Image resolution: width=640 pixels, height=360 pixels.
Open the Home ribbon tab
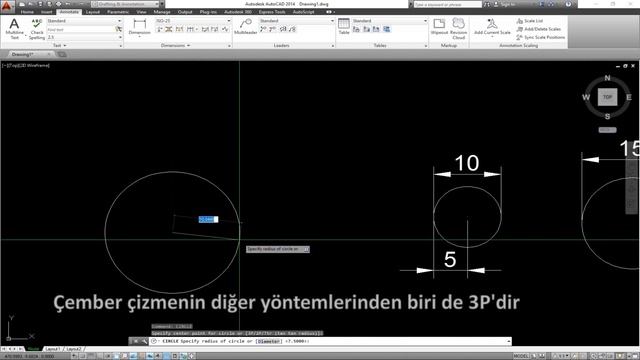pyautogui.click(x=27, y=12)
